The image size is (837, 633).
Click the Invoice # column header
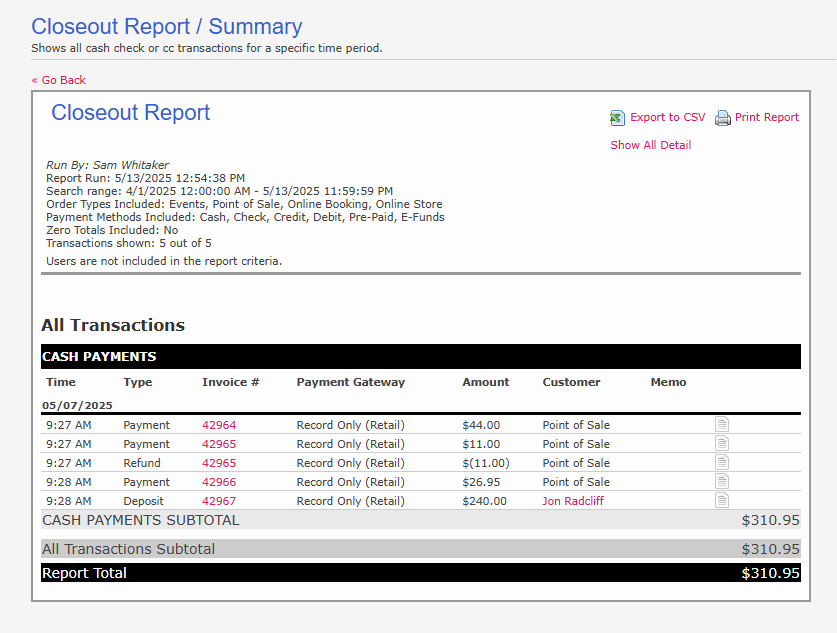coord(231,382)
